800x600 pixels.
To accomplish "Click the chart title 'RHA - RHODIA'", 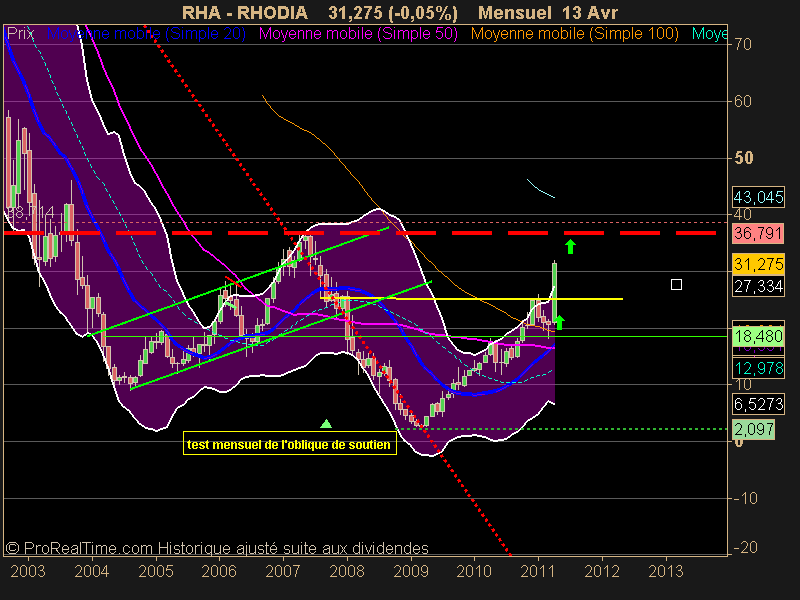I will 245,12.
